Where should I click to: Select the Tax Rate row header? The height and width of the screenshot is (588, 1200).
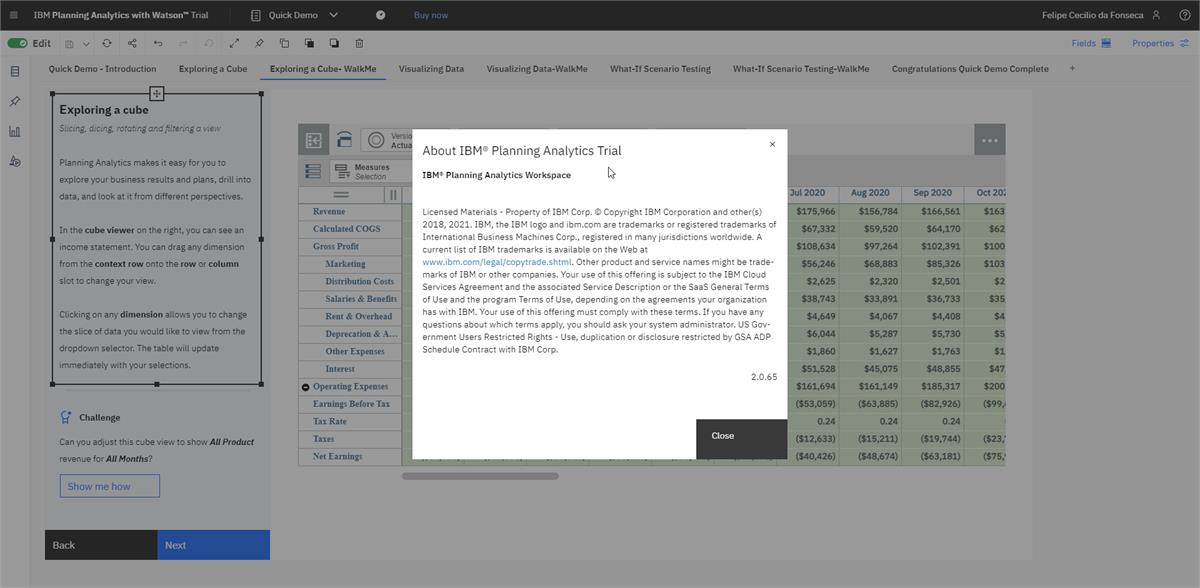[350, 422]
